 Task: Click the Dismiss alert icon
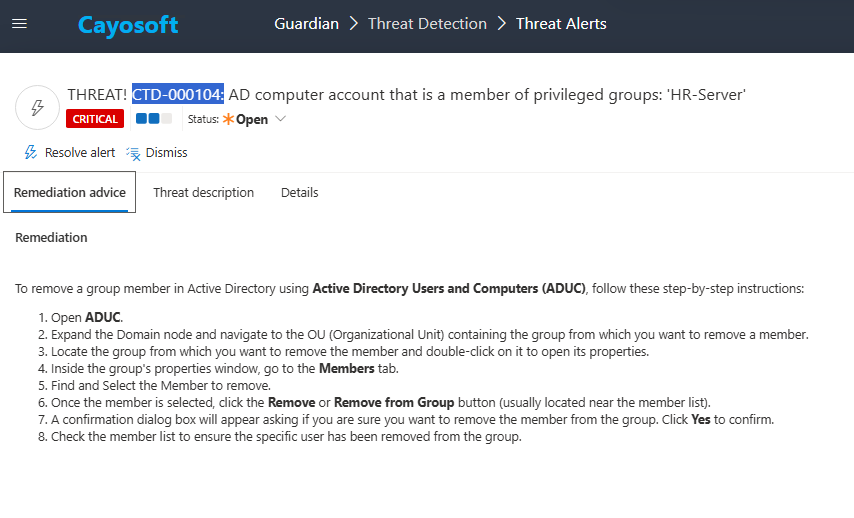[133, 153]
